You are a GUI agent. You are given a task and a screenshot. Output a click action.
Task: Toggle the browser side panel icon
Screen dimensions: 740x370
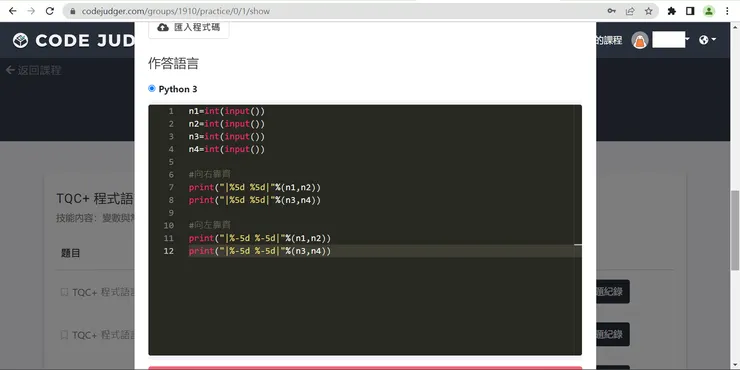(x=690, y=11)
